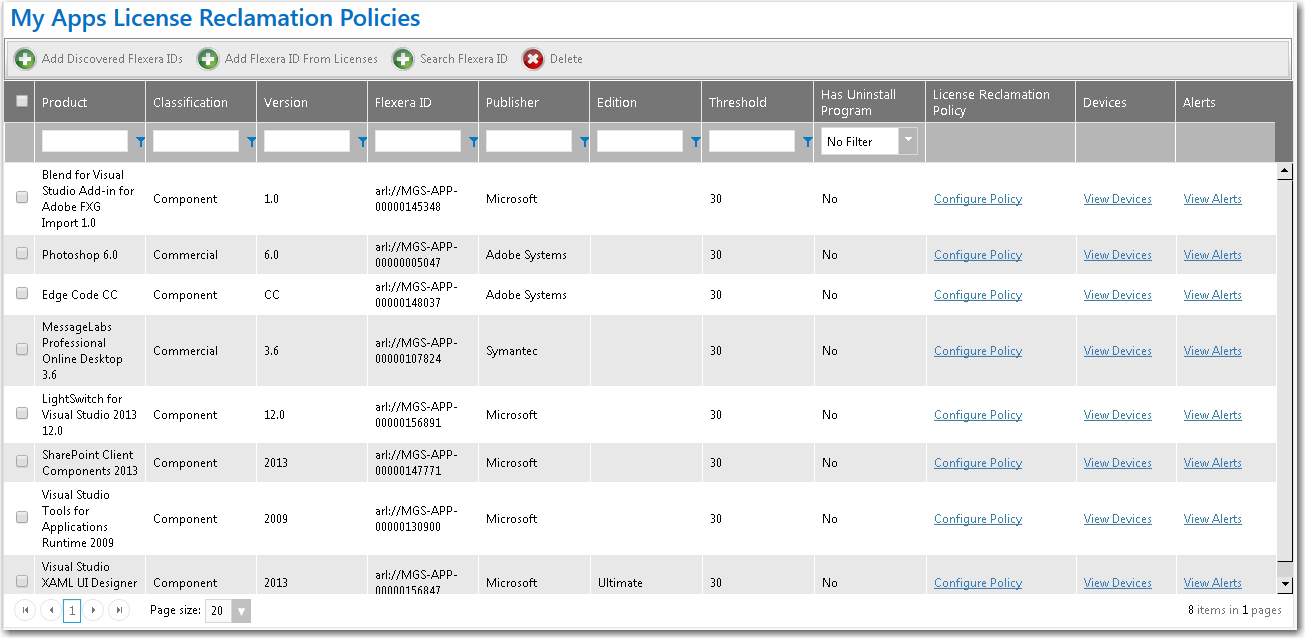This screenshot has height=638, width=1305.
Task: Click page number 1 in pager
Action: pyautogui.click(x=72, y=610)
